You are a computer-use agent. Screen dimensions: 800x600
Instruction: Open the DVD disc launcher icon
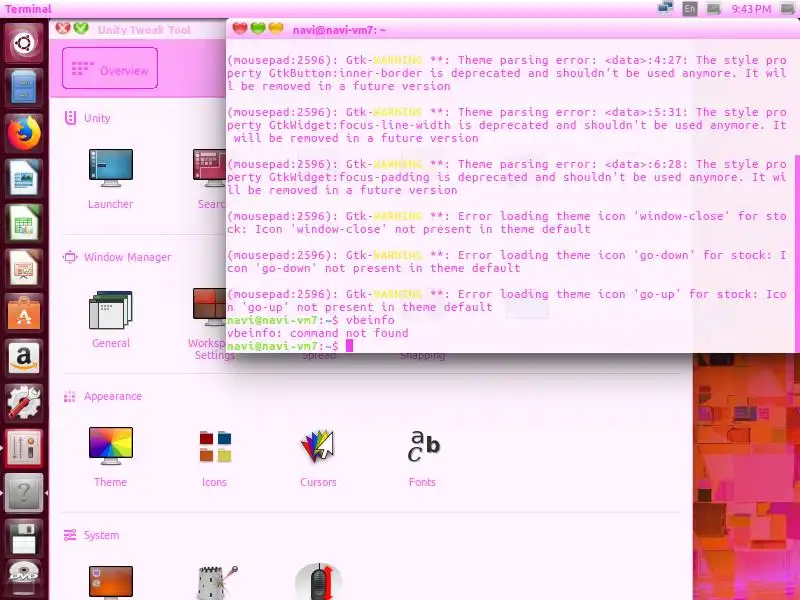pyautogui.click(x=24, y=578)
